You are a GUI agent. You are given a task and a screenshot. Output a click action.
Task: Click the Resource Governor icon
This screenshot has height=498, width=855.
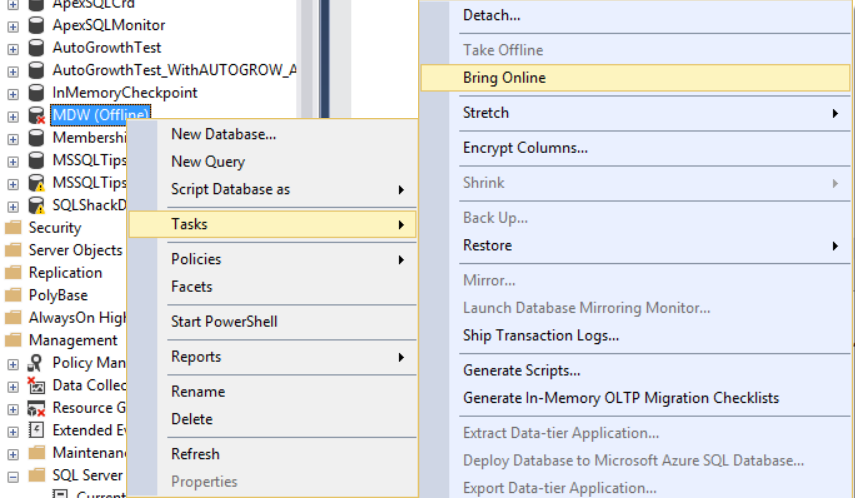tap(36, 408)
